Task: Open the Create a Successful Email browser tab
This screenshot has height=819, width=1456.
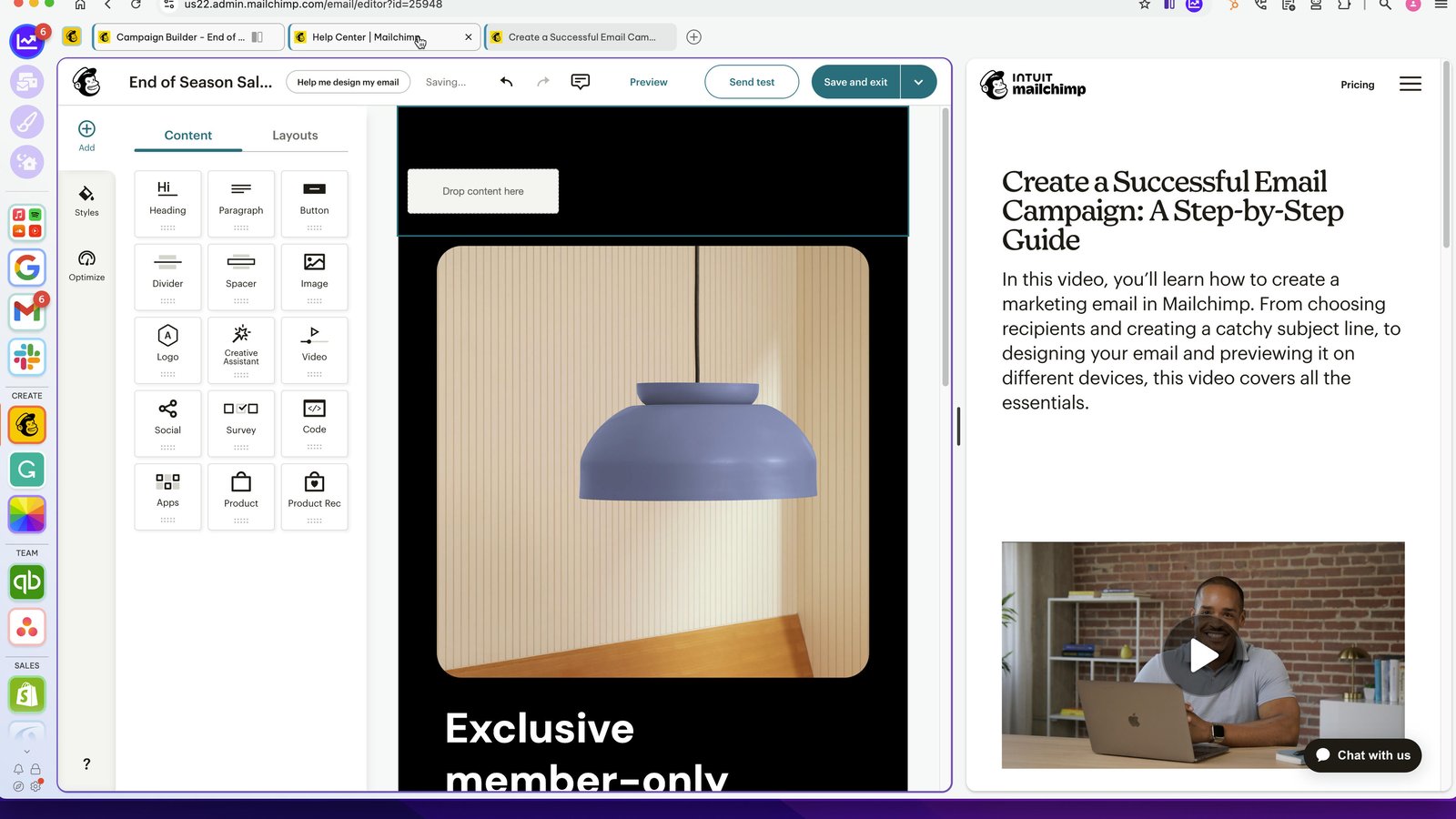Action: coord(581,37)
